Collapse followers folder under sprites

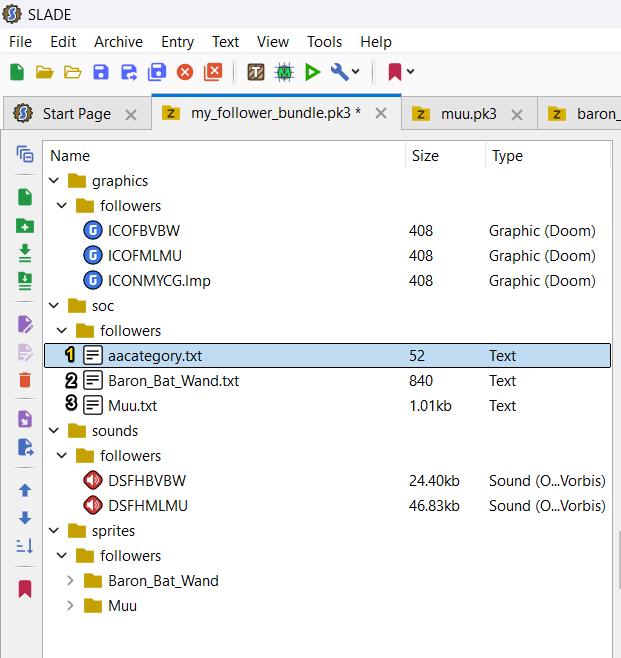62,556
